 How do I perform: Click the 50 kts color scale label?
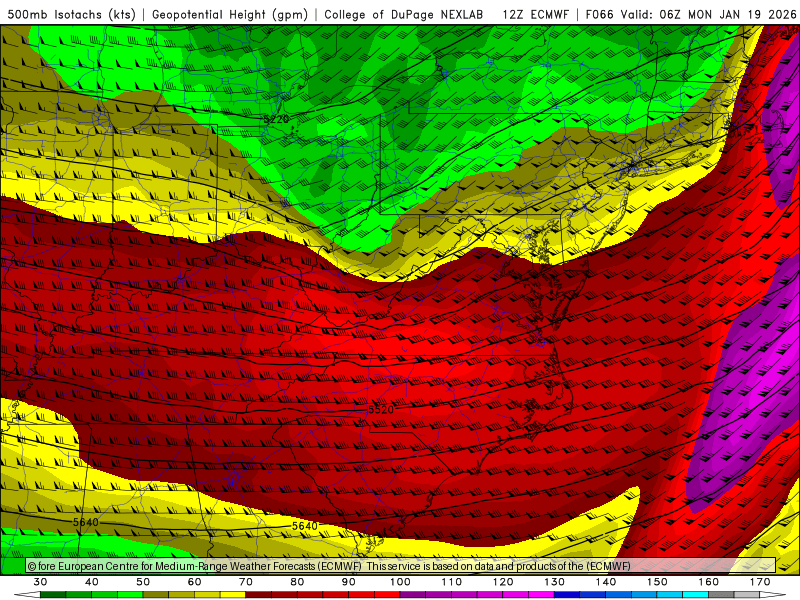143,582
